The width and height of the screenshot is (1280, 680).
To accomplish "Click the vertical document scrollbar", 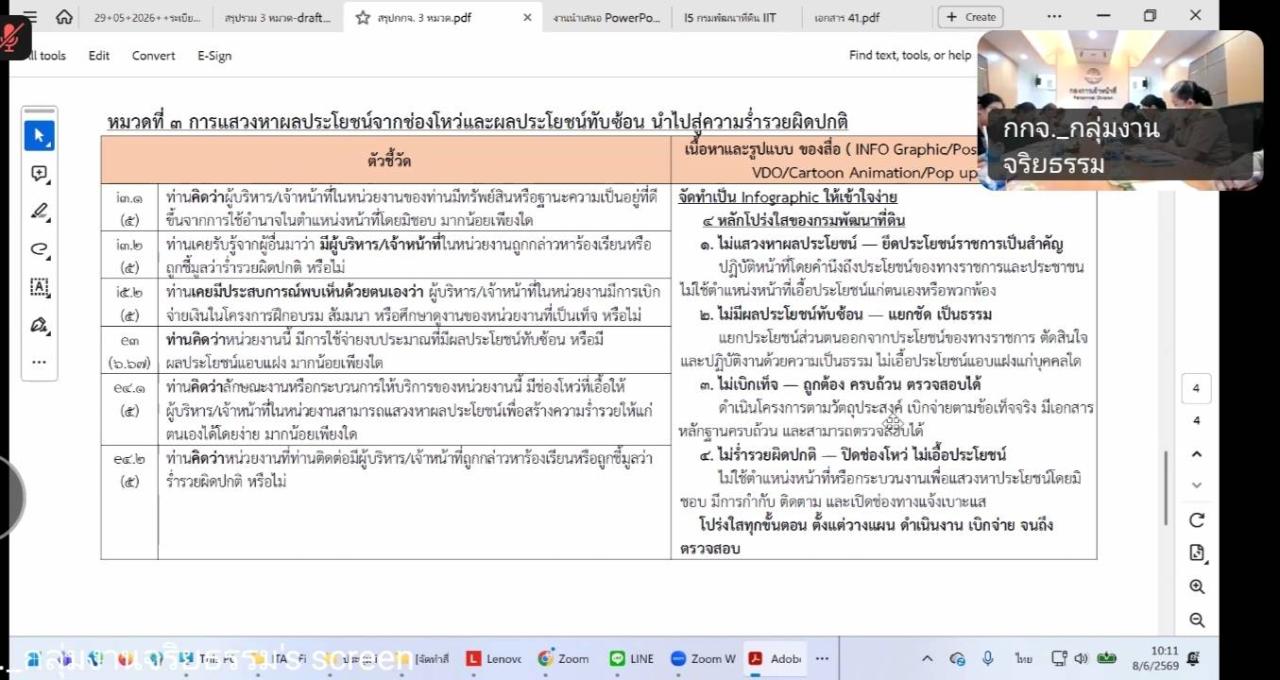I will [x=1165, y=487].
